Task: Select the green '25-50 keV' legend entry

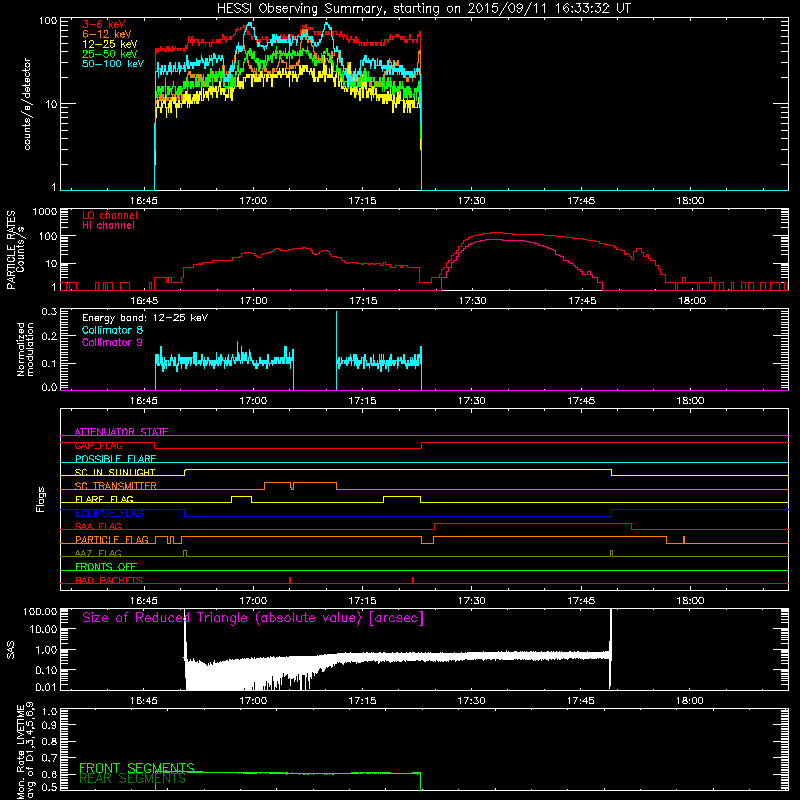Action: [109, 54]
